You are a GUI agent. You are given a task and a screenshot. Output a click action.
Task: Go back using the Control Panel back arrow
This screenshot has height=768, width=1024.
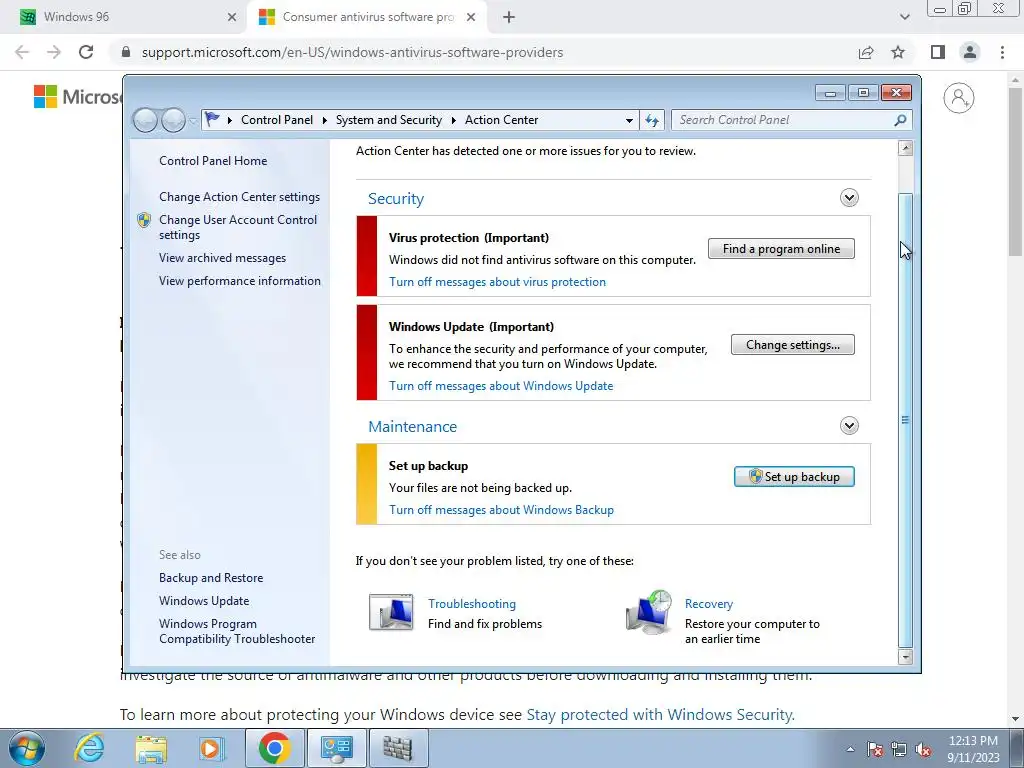pyautogui.click(x=145, y=120)
